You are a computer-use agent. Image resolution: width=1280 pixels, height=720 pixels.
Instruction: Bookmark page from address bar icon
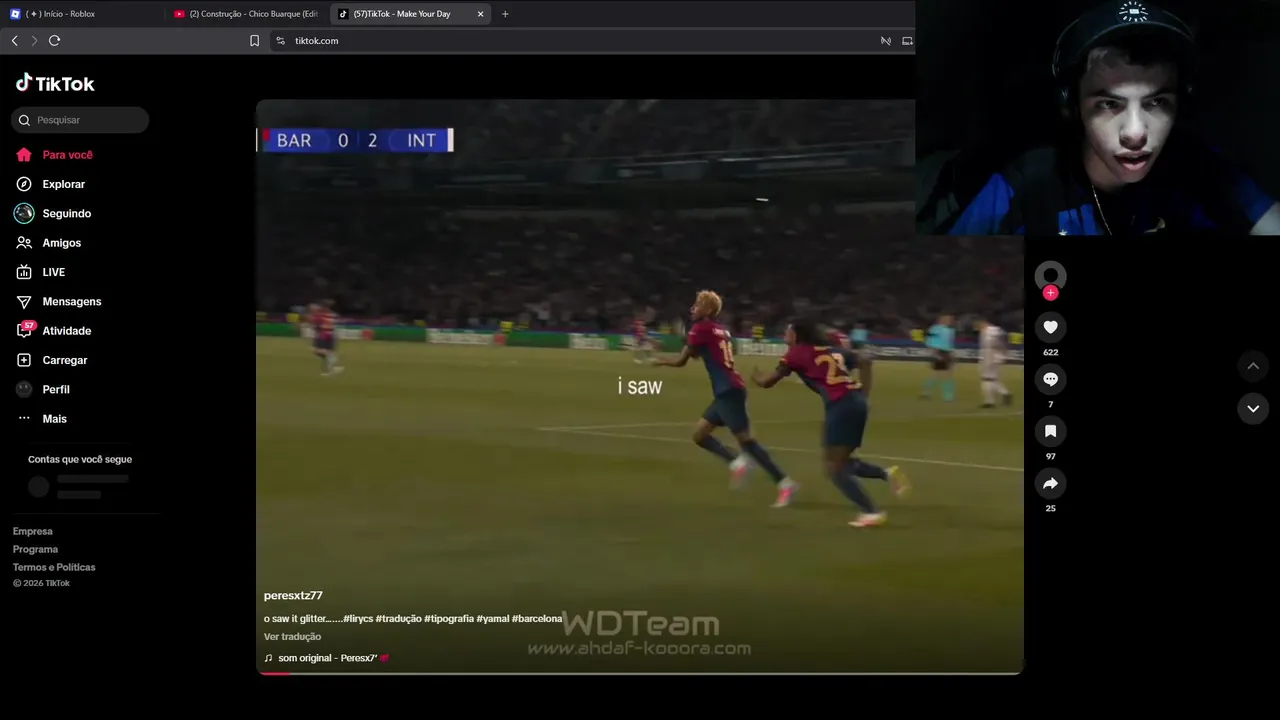click(254, 41)
